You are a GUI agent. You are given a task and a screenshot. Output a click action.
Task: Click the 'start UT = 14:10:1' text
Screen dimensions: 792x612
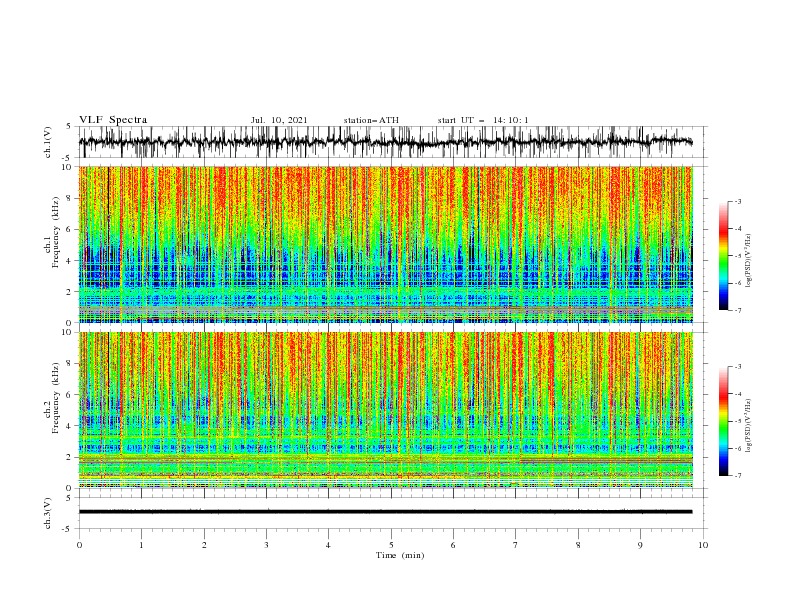(x=483, y=120)
